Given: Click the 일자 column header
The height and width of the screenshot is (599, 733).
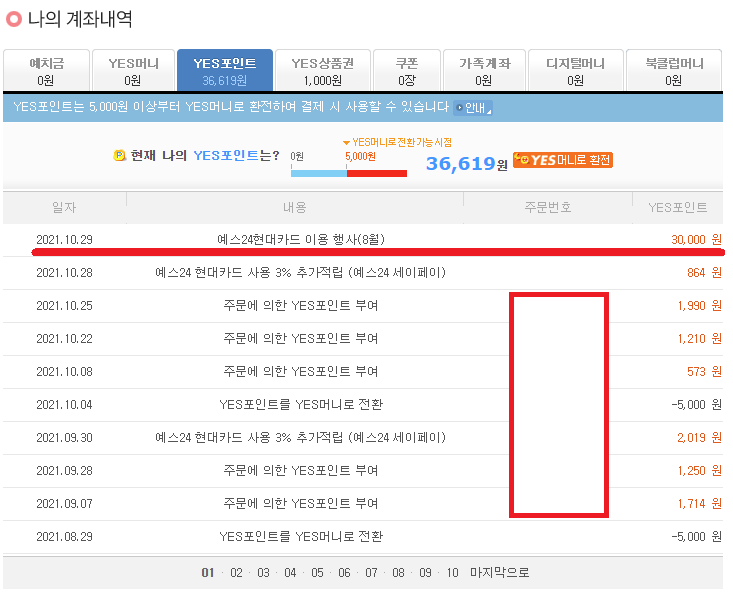Looking at the screenshot, I should pyautogui.click(x=65, y=207).
